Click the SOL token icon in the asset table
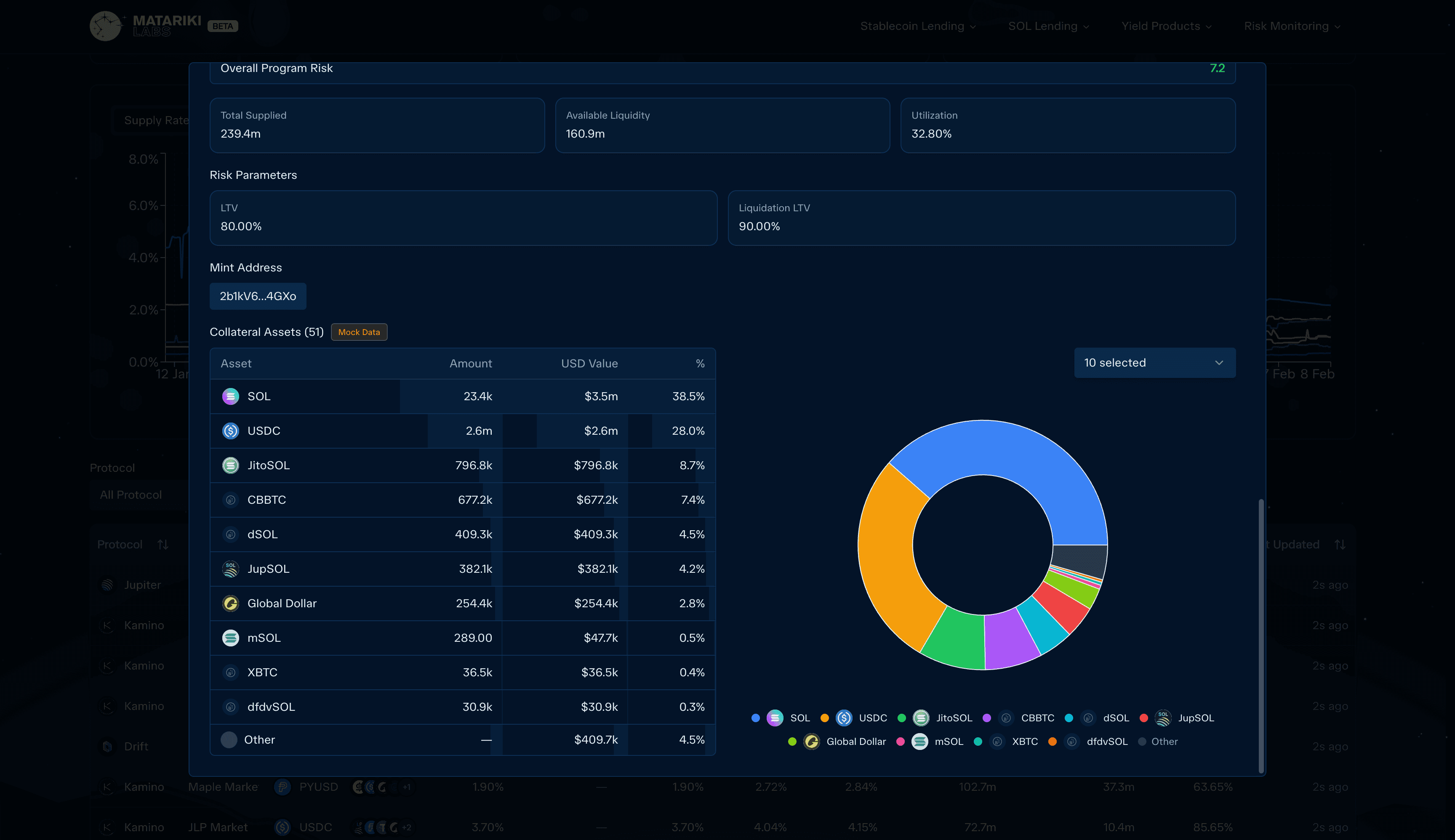Viewport: 1455px width, 840px height. click(x=230, y=396)
